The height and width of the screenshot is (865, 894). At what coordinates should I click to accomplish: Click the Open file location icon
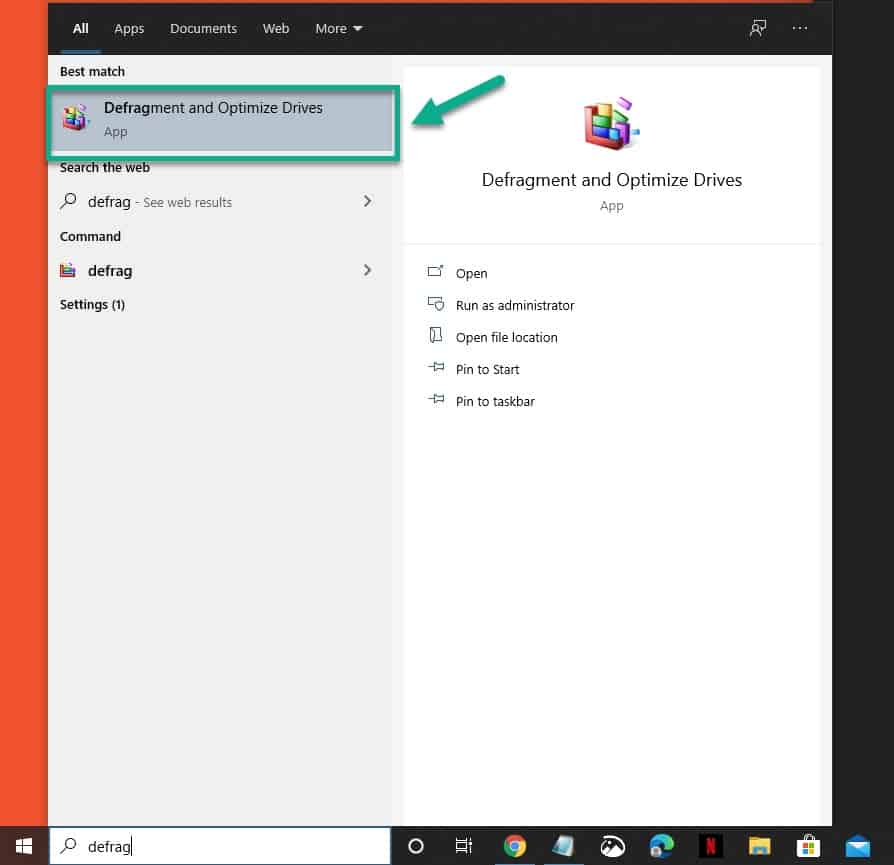tap(436, 335)
